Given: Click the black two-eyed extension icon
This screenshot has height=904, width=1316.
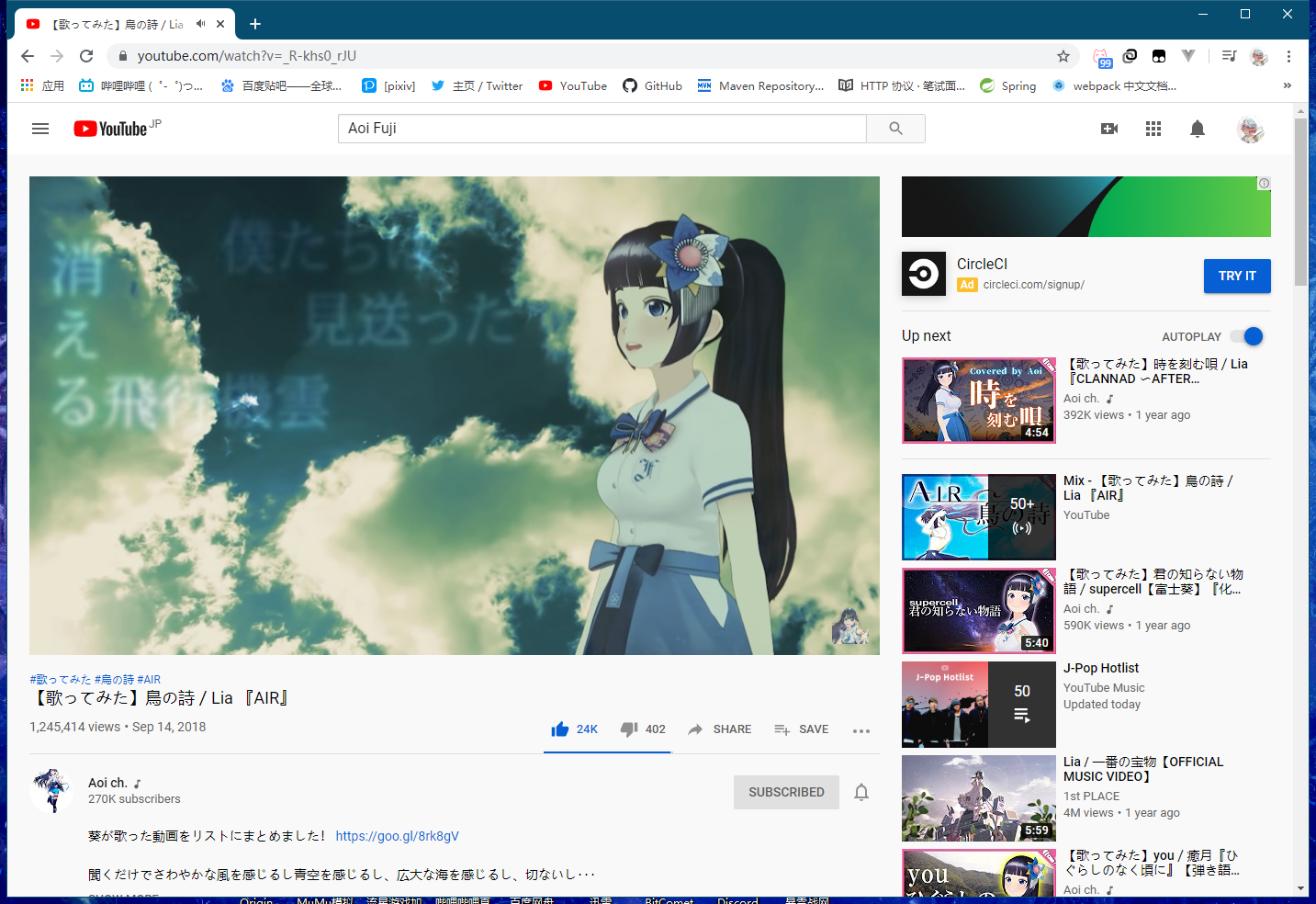Looking at the screenshot, I should pyautogui.click(x=1159, y=56).
